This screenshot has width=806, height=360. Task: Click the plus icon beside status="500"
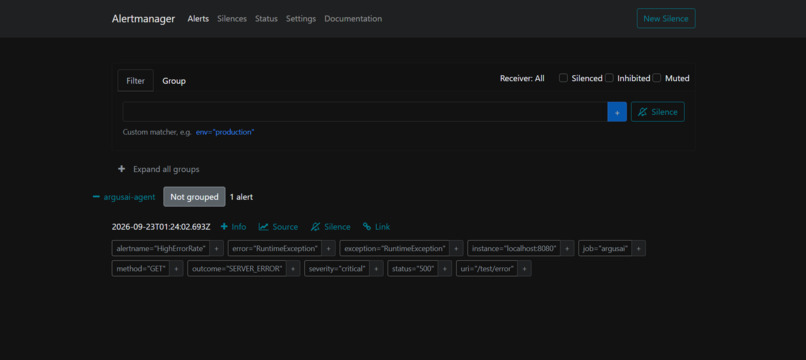tap(445, 268)
